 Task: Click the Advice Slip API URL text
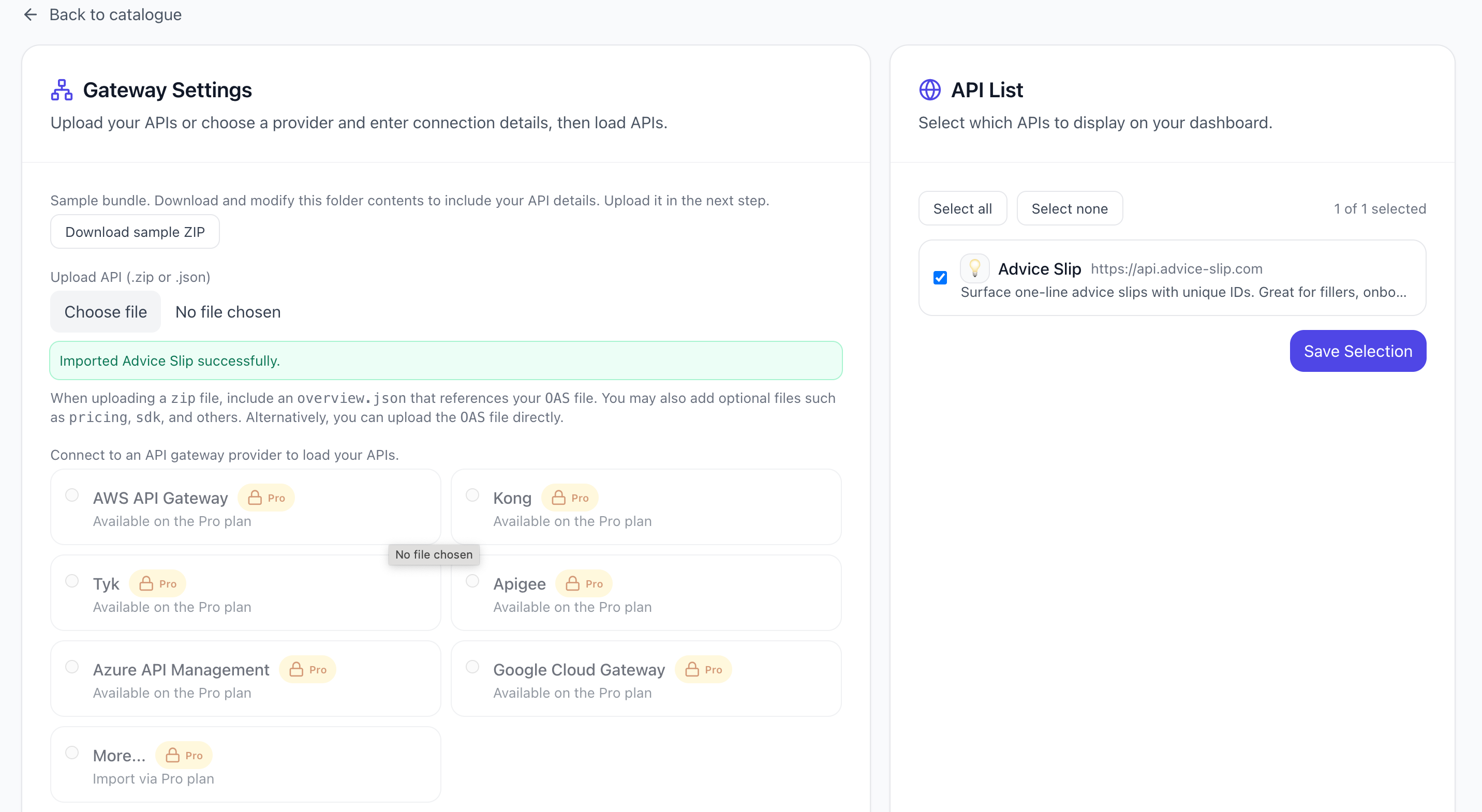point(1176,268)
